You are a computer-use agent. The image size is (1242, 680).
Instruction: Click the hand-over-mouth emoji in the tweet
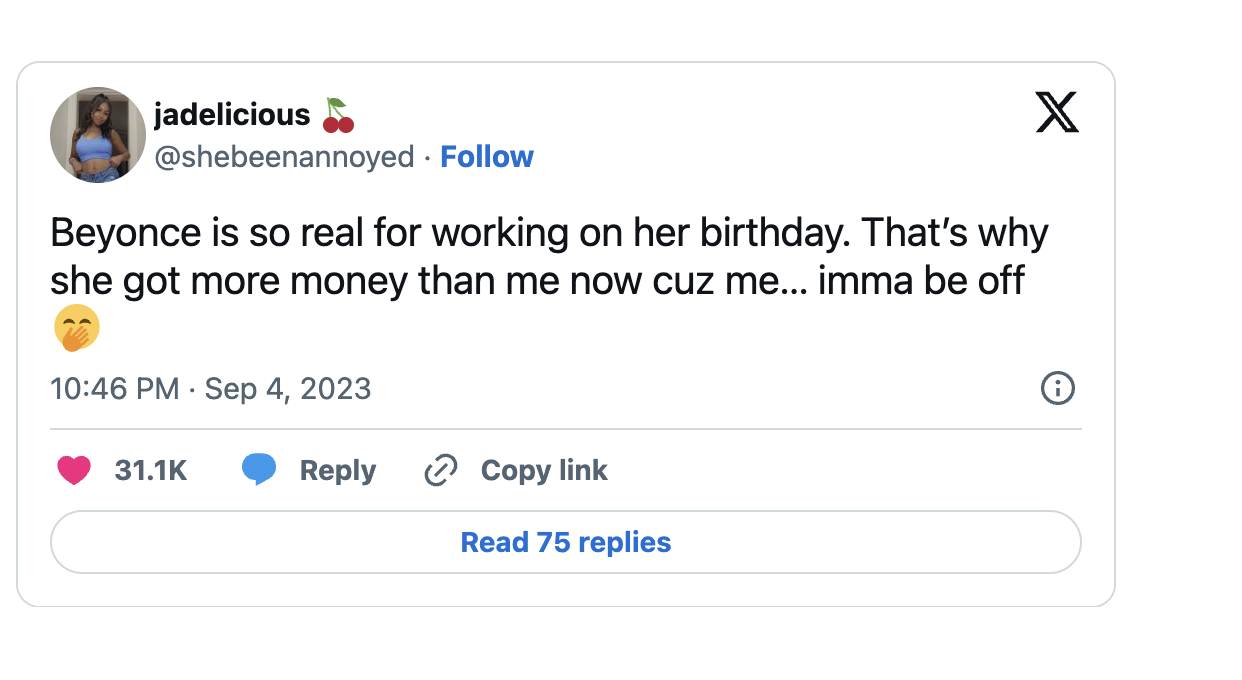(76, 331)
